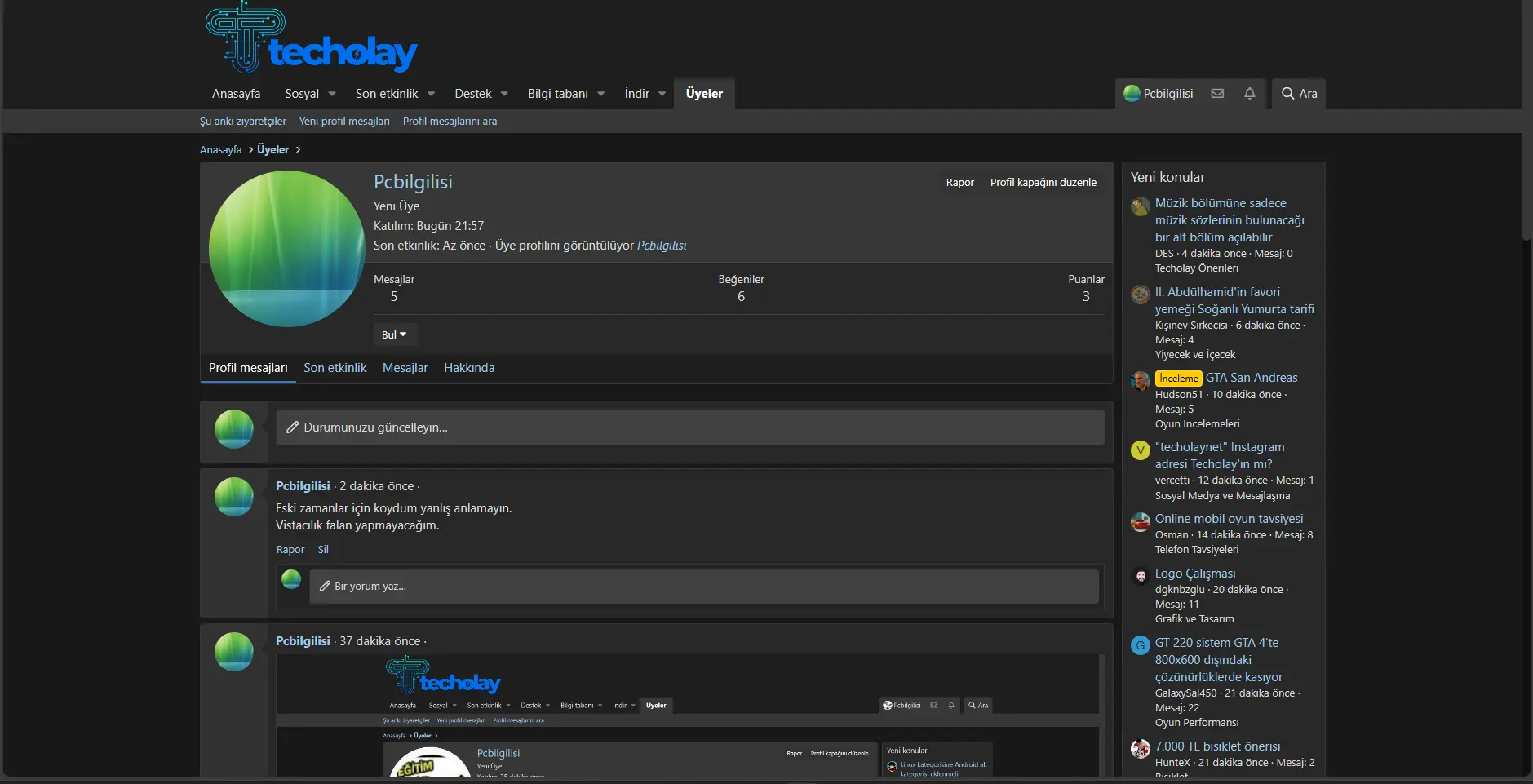Open Pcbilgilisi account menu in navbar
Viewport: 1533px width, 784px height.
pyautogui.click(x=1159, y=94)
